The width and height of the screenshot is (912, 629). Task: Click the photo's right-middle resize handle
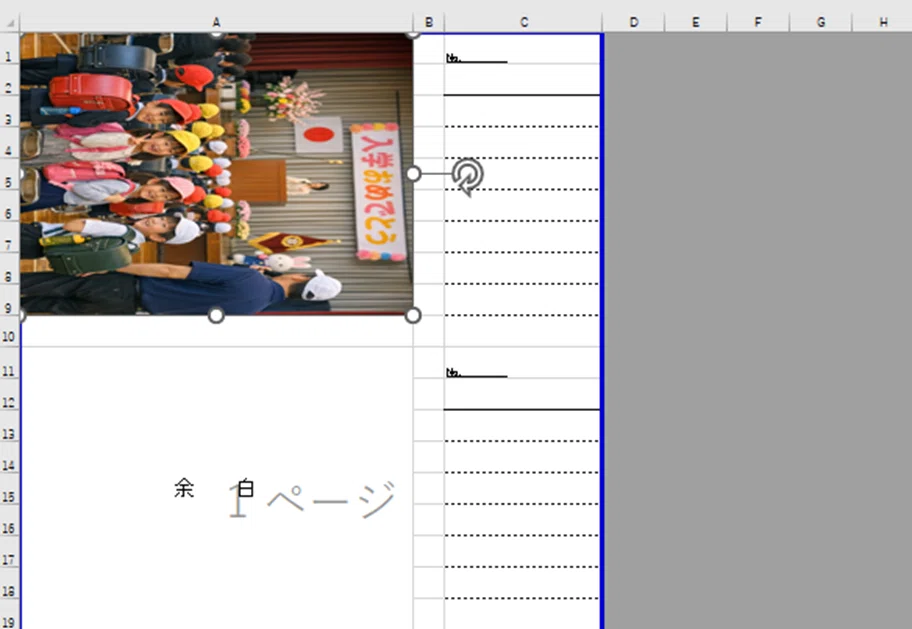tap(413, 173)
